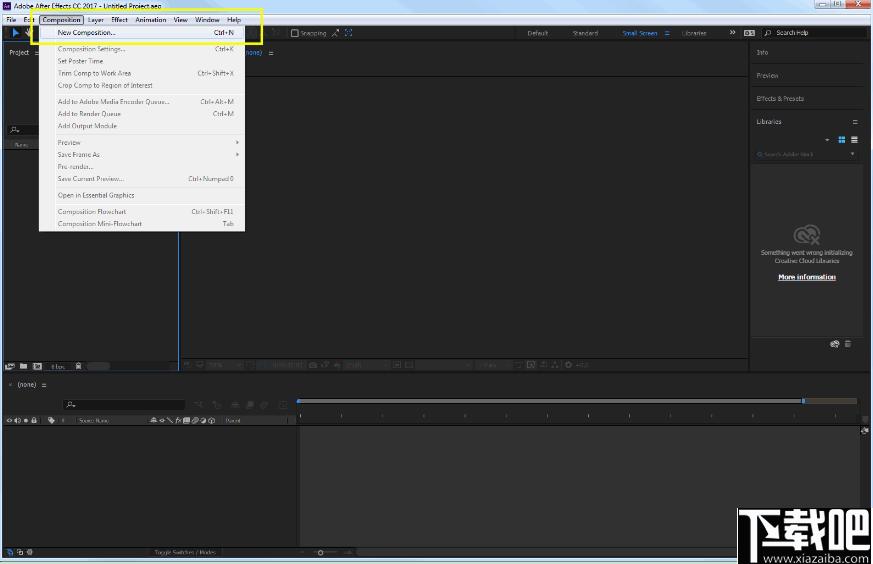873x564 pixels.
Task: Open the Window menu
Action: (x=207, y=19)
